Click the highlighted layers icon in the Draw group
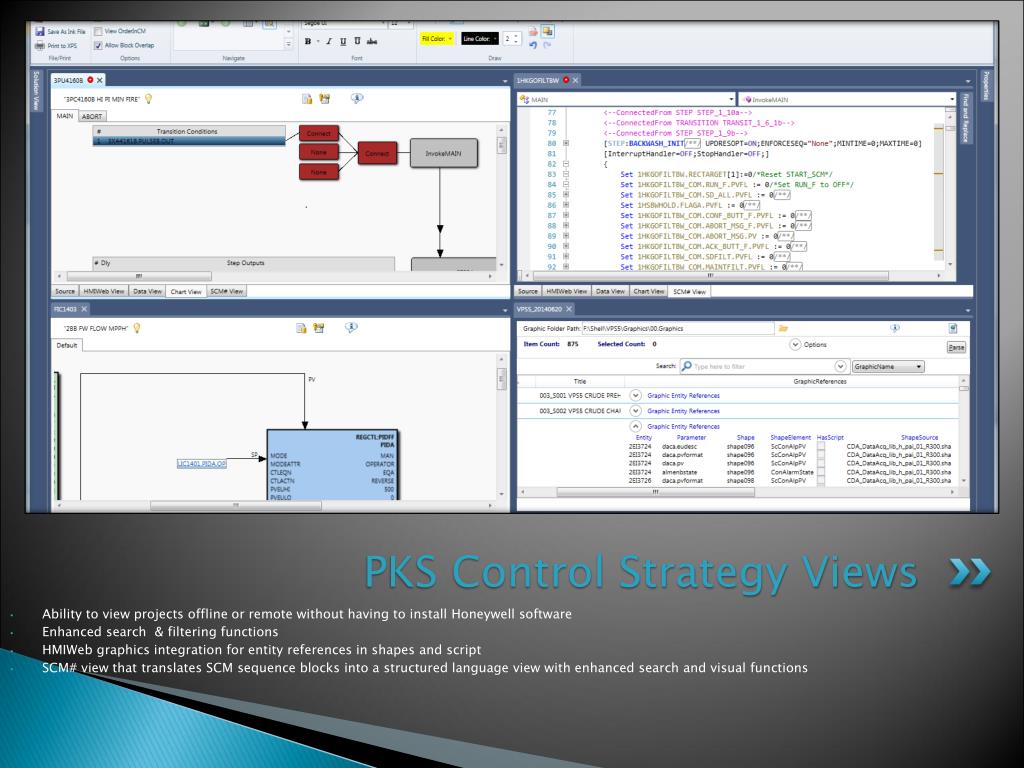The height and width of the screenshot is (768, 1024). click(548, 31)
